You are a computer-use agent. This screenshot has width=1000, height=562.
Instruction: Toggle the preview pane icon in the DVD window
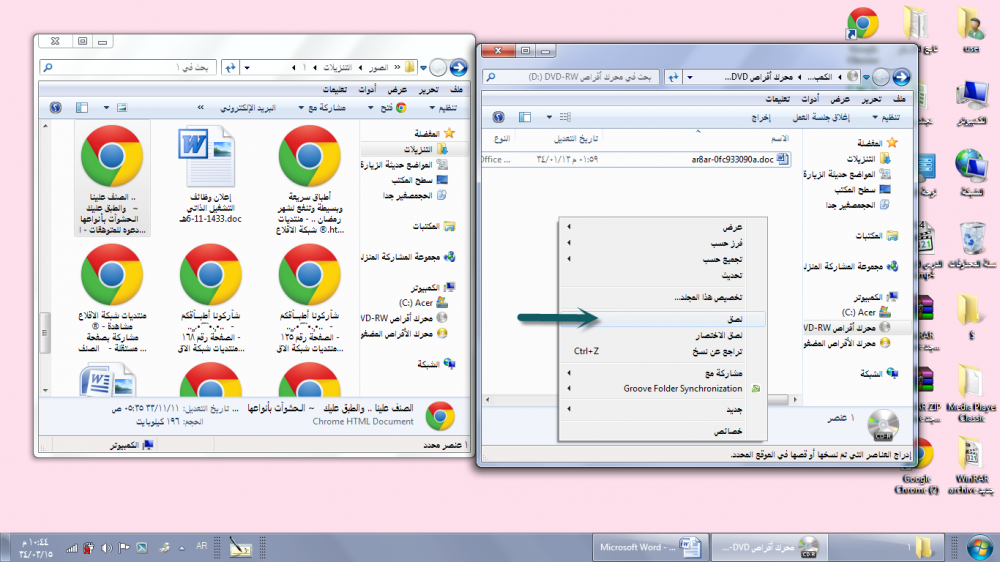[523, 117]
